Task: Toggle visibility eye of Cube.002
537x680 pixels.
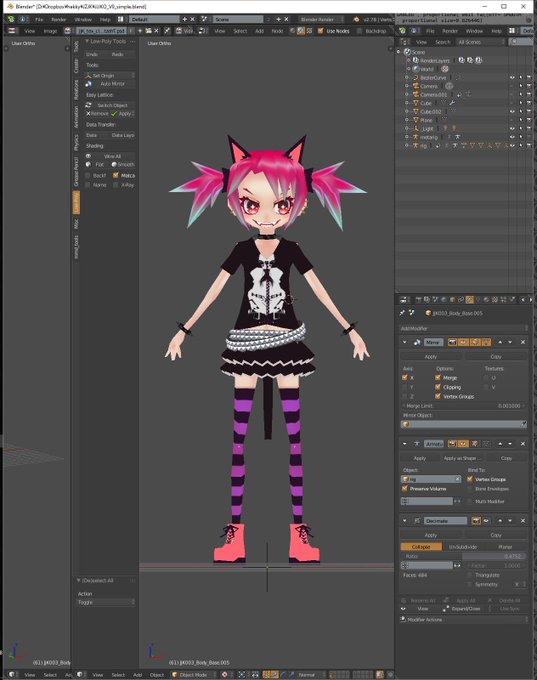Action: [512, 111]
